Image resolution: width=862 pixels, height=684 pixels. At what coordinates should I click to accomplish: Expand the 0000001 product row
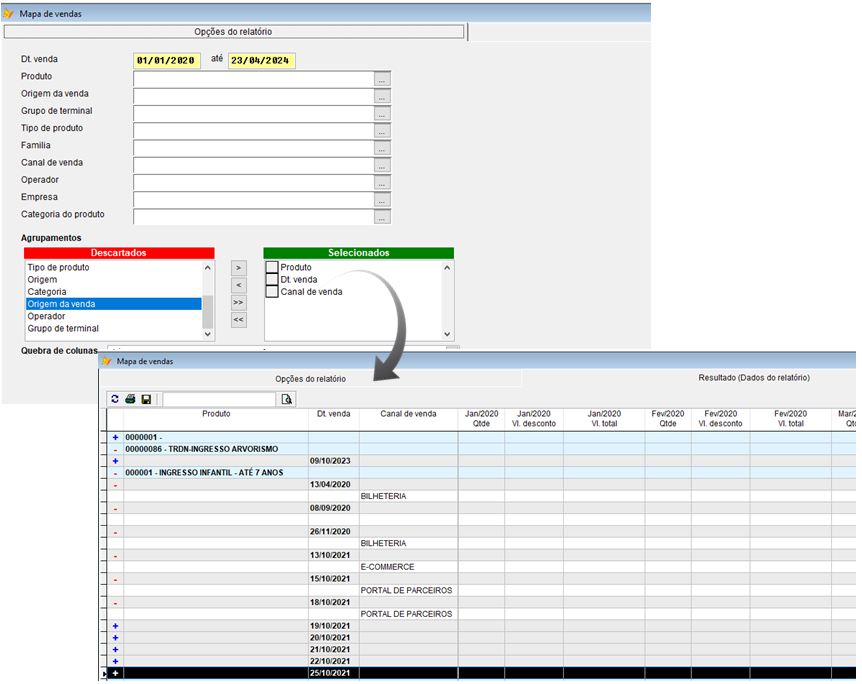click(116, 438)
